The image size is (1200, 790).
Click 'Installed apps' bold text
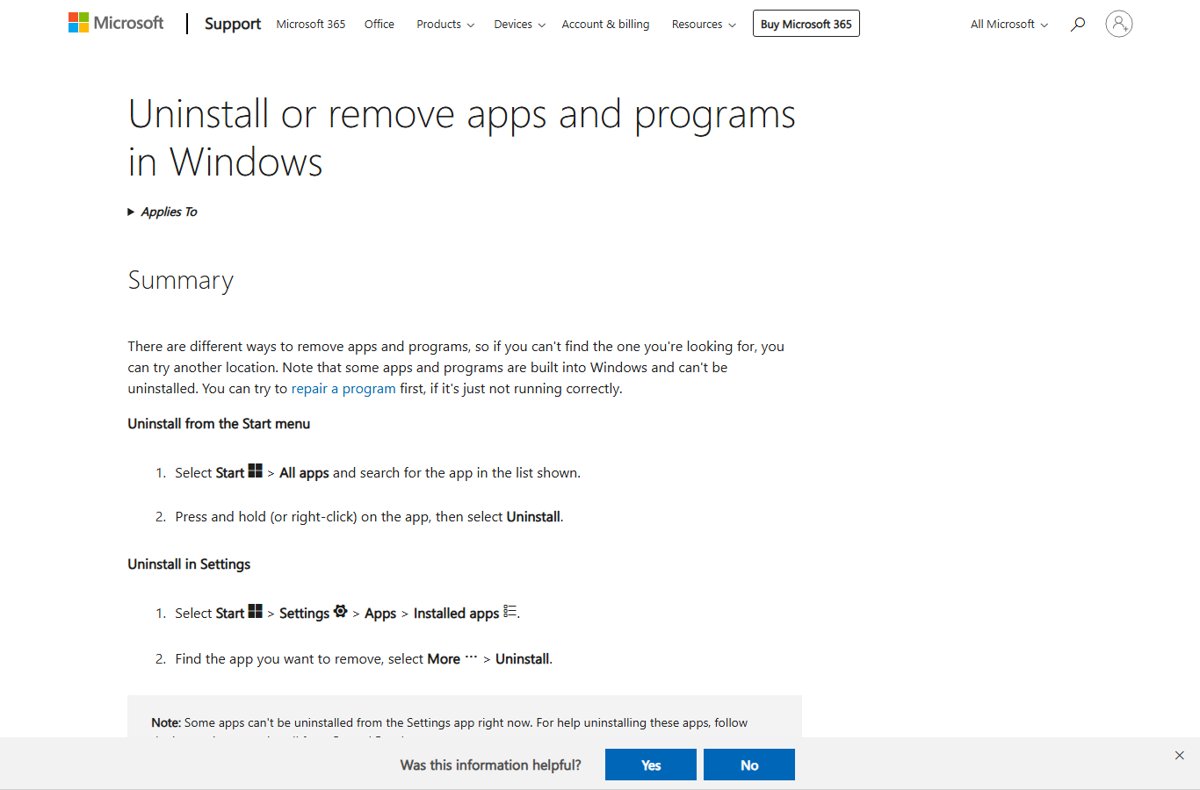(x=456, y=613)
